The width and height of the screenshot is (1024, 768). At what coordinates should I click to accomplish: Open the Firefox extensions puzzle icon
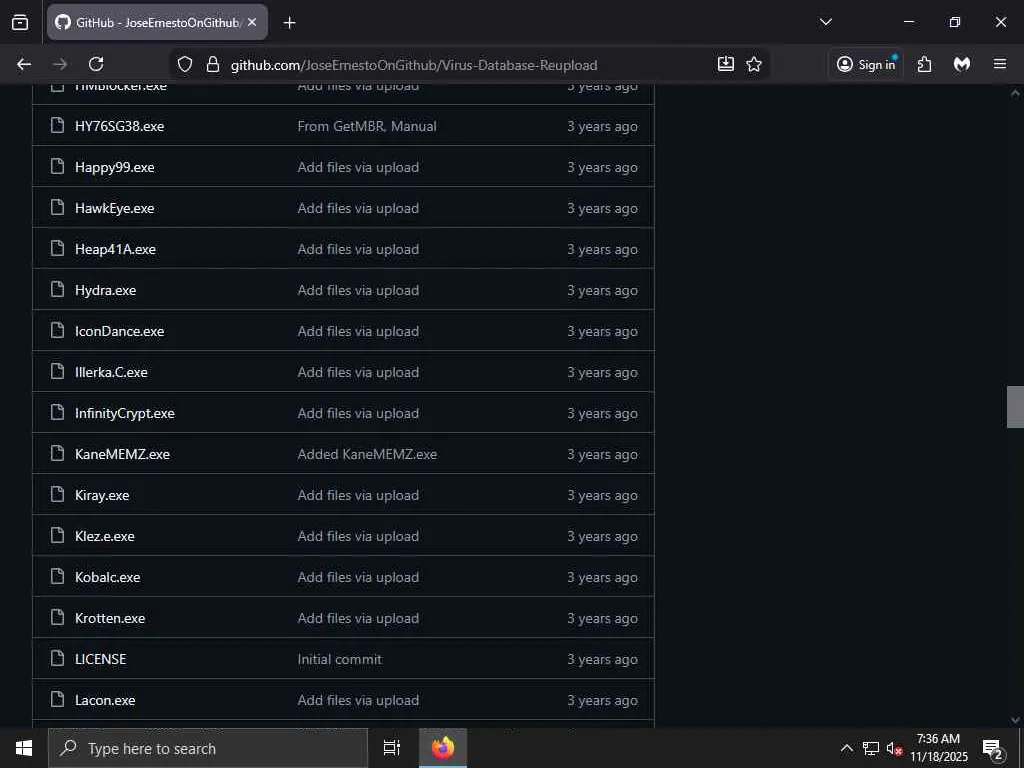924,64
